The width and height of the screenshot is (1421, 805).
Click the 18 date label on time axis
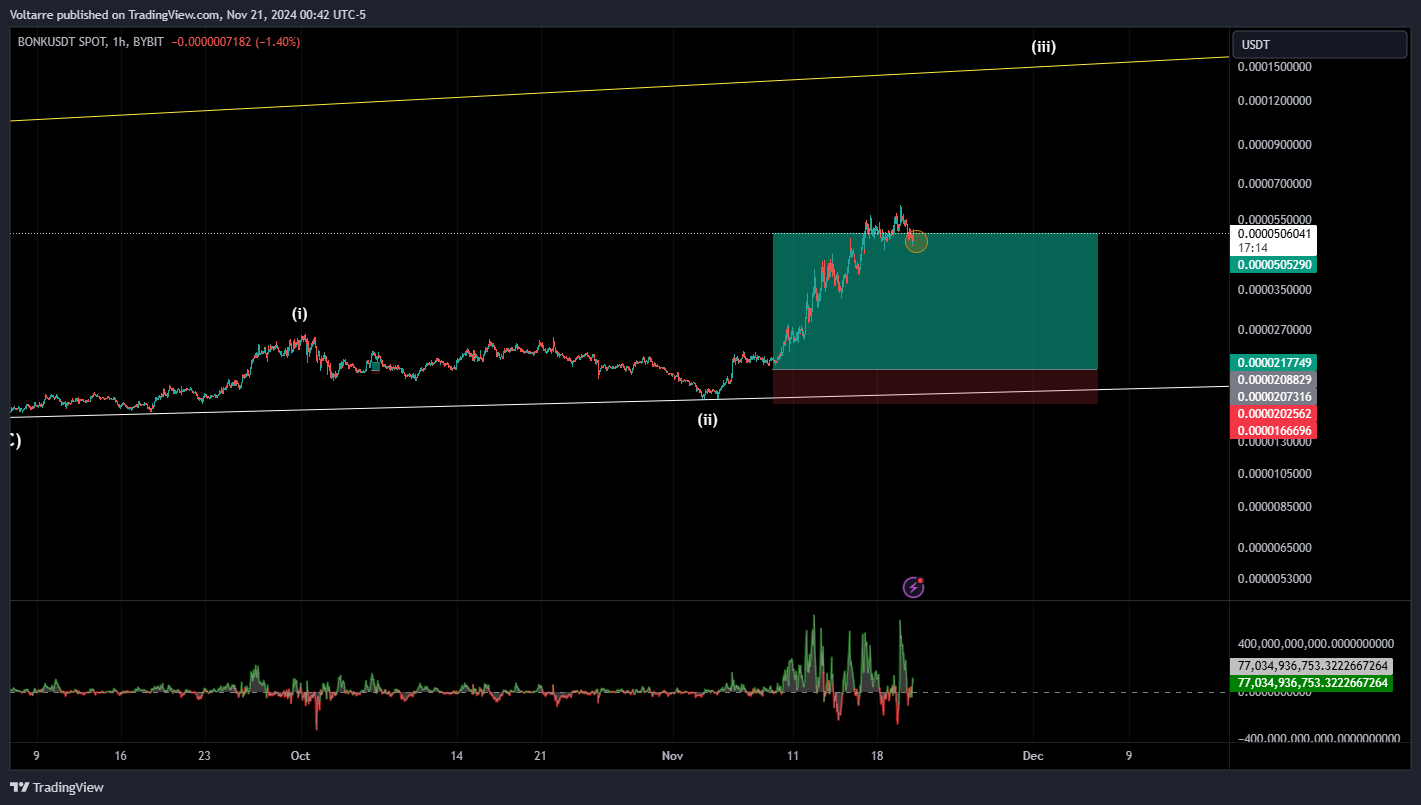(877, 757)
